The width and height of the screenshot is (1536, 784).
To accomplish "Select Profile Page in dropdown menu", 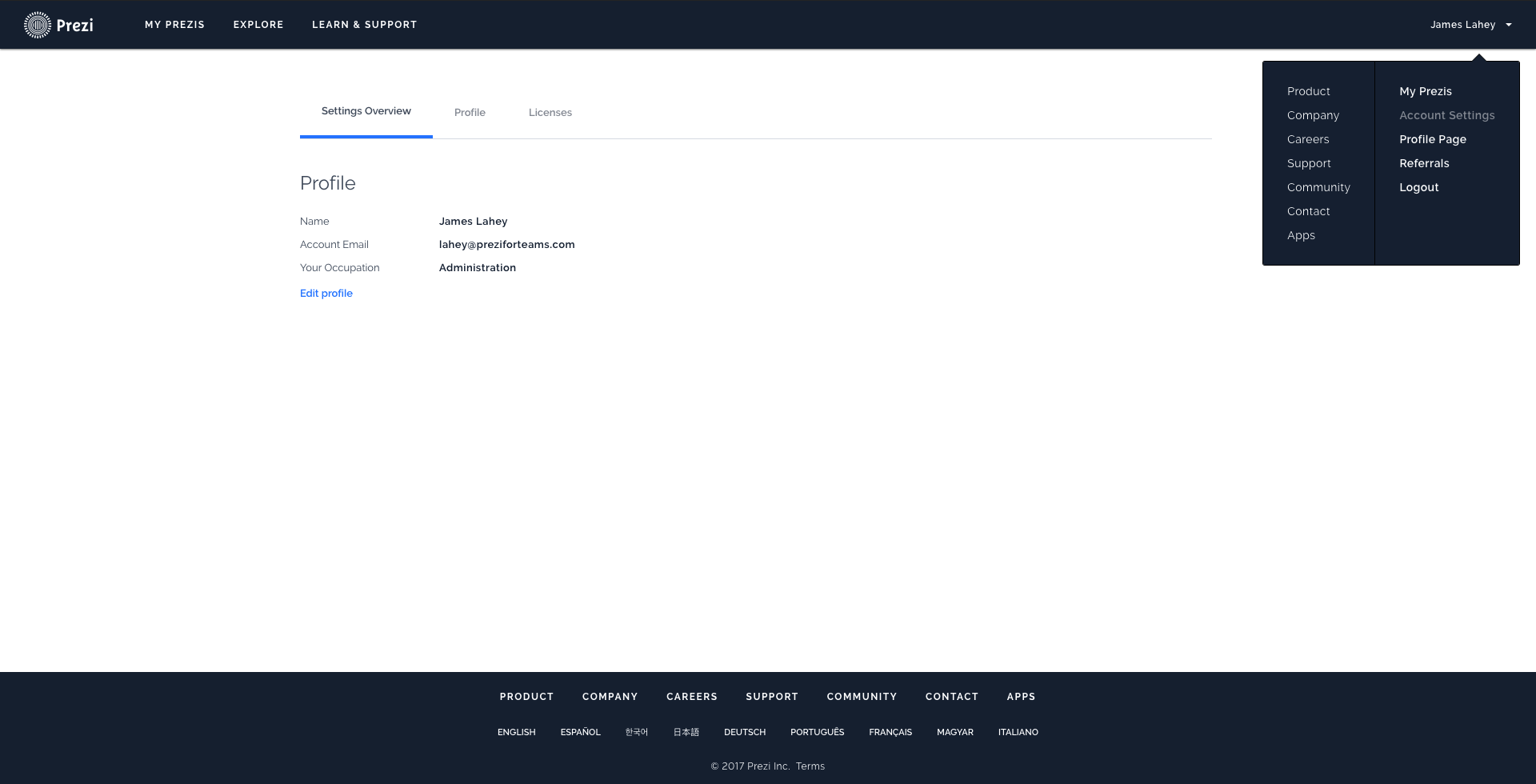I will (x=1432, y=139).
